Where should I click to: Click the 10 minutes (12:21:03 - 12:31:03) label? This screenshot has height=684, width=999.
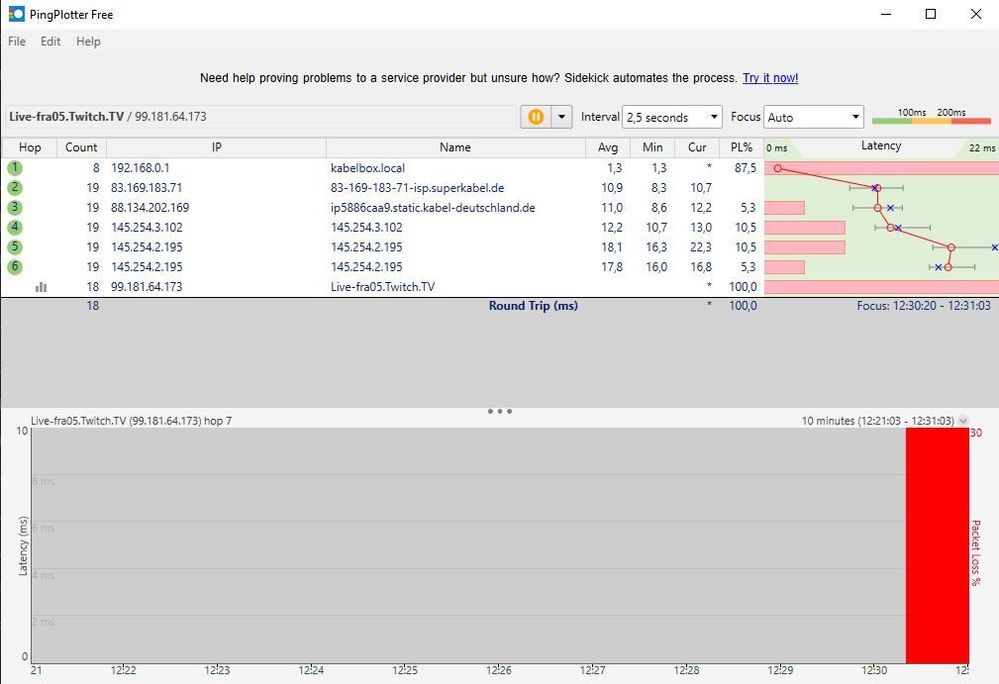coord(878,421)
